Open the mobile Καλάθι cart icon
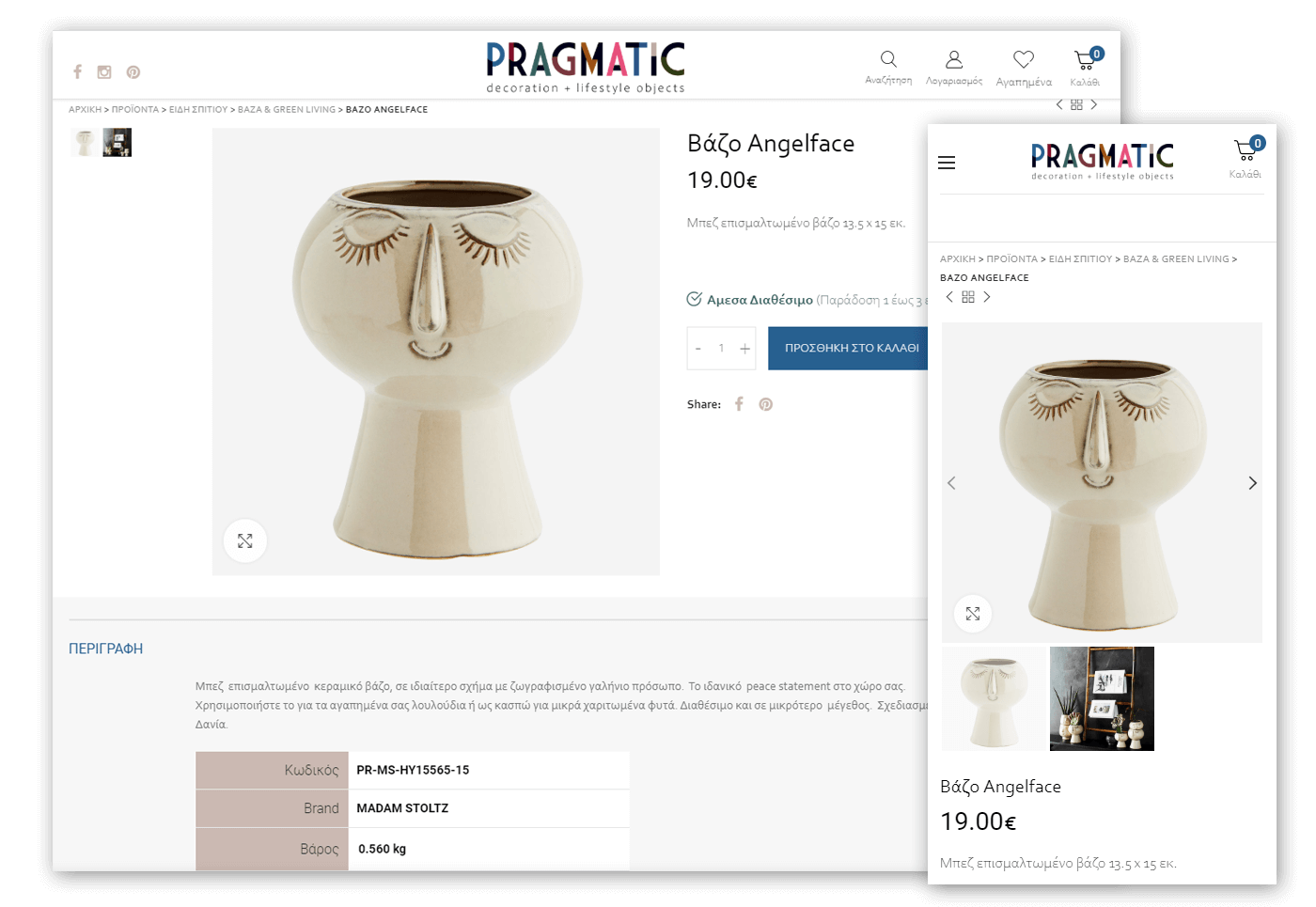 tap(1246, 149)
